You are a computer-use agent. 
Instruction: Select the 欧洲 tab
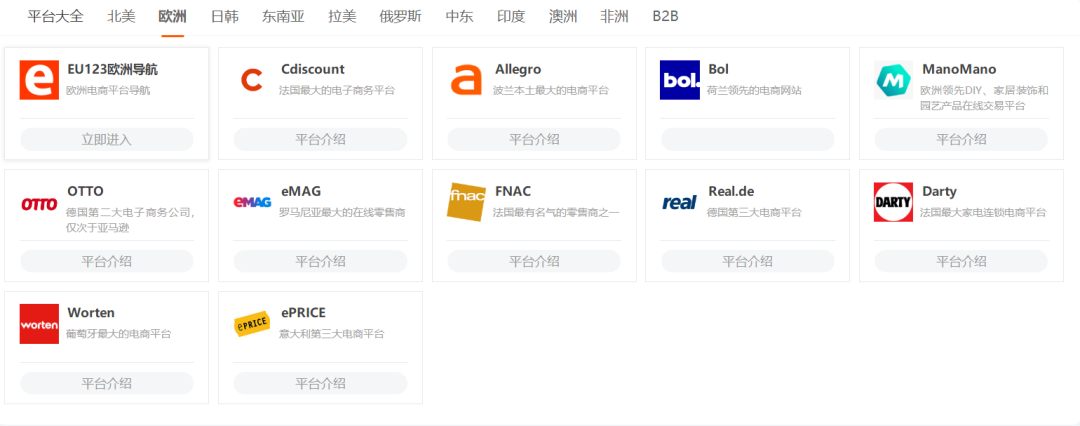click(172, 17)
